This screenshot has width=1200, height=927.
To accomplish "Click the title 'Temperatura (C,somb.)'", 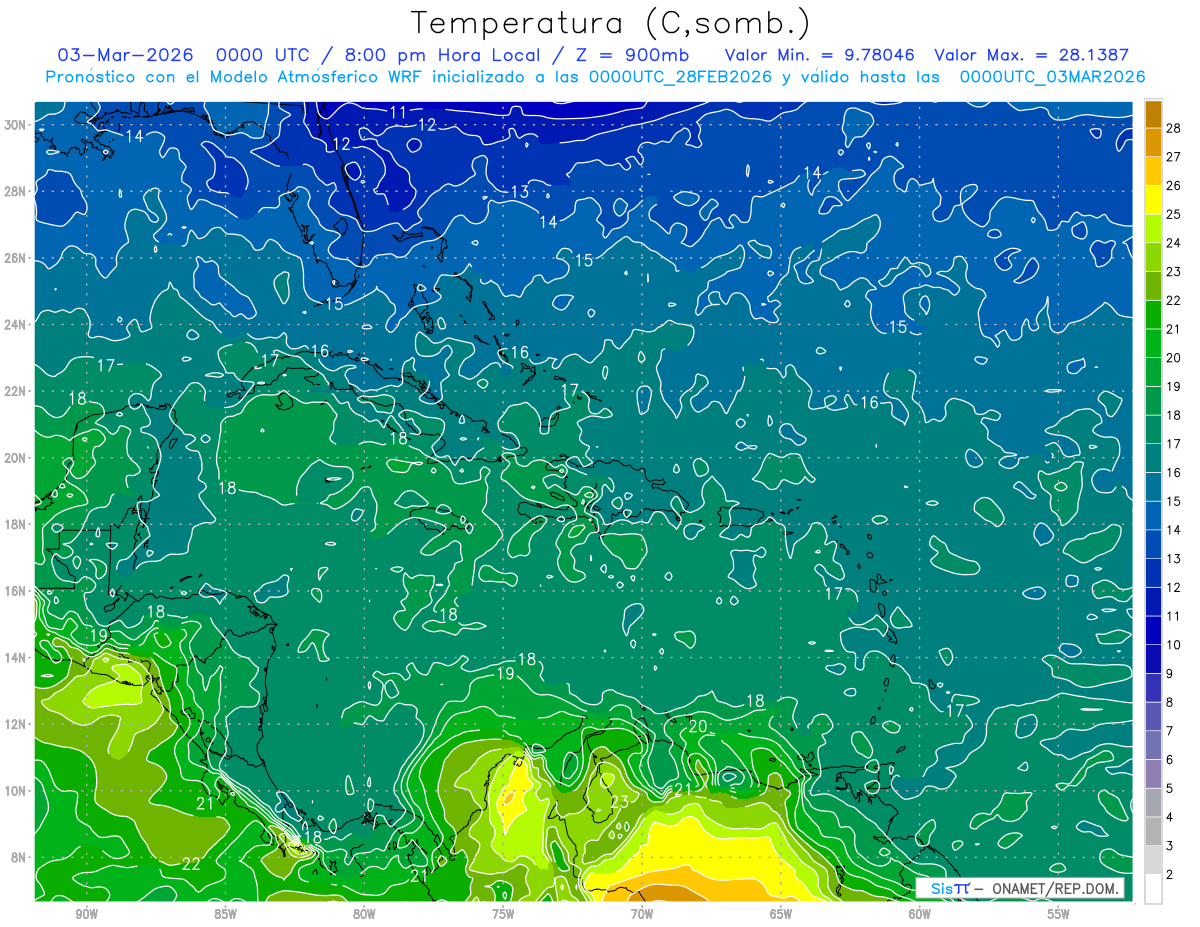I will 611,23.
